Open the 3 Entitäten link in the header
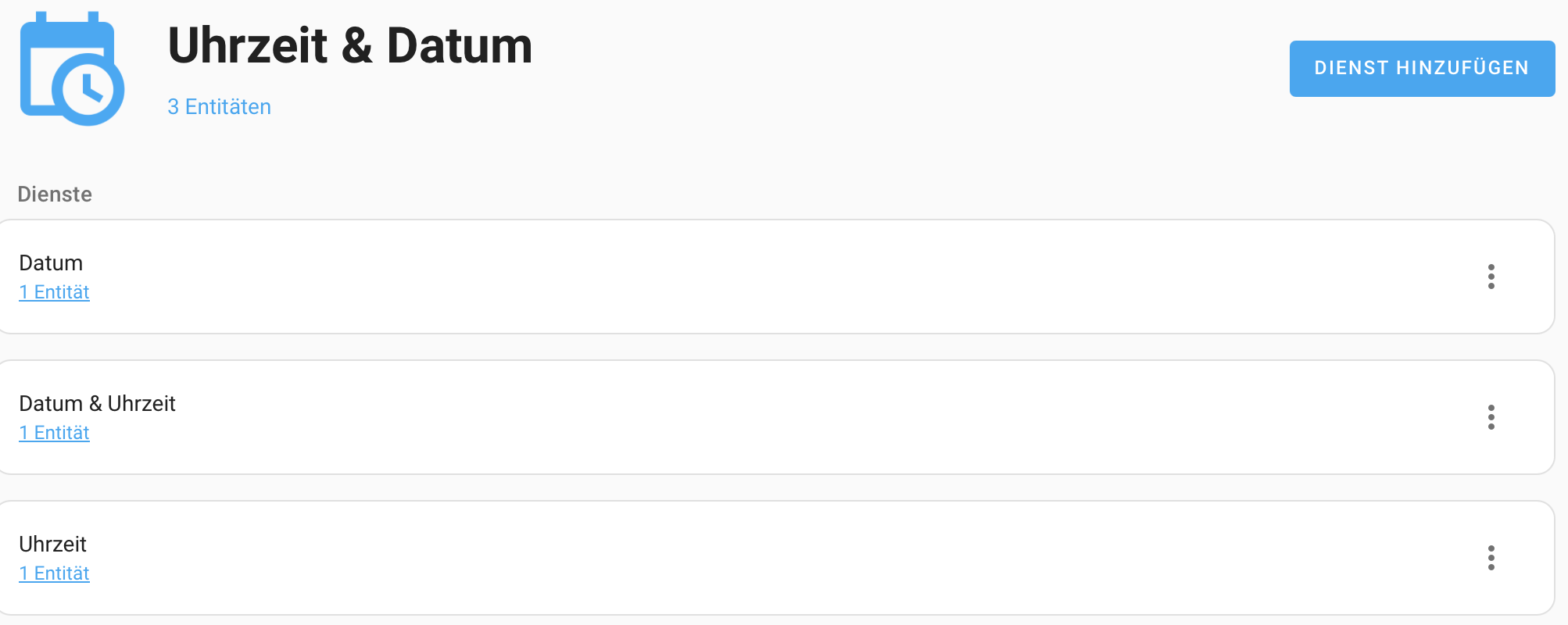Image resolution: width=1568 pixels, height=625 pixels. pos(219,107)
